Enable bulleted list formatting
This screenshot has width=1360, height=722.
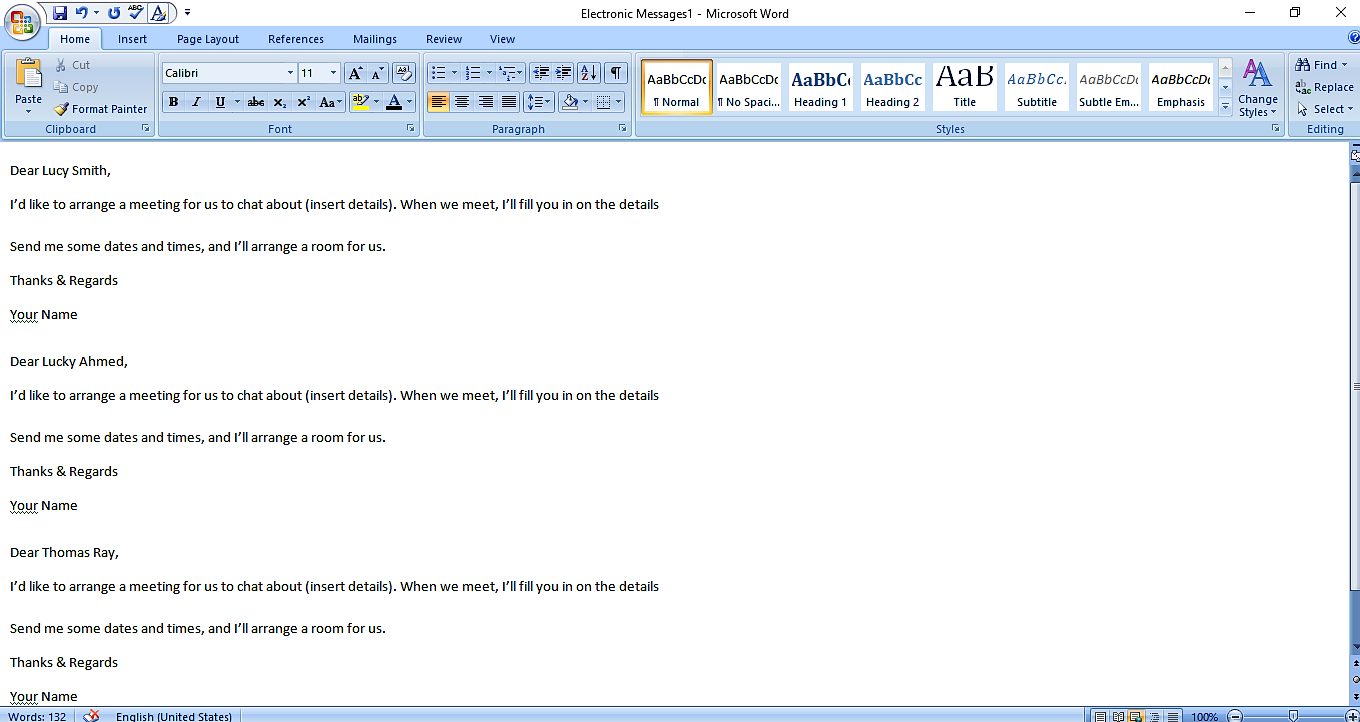click(437, 73)
